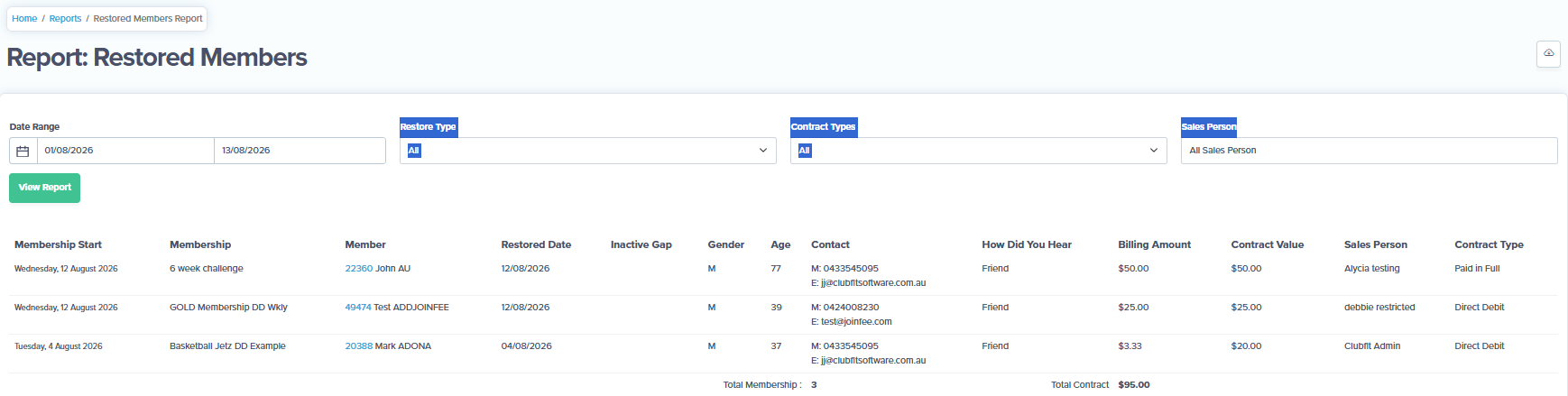Viewport: 1568px width, 396px height.
Task: Click the View Report button
Action: (44, 188)
